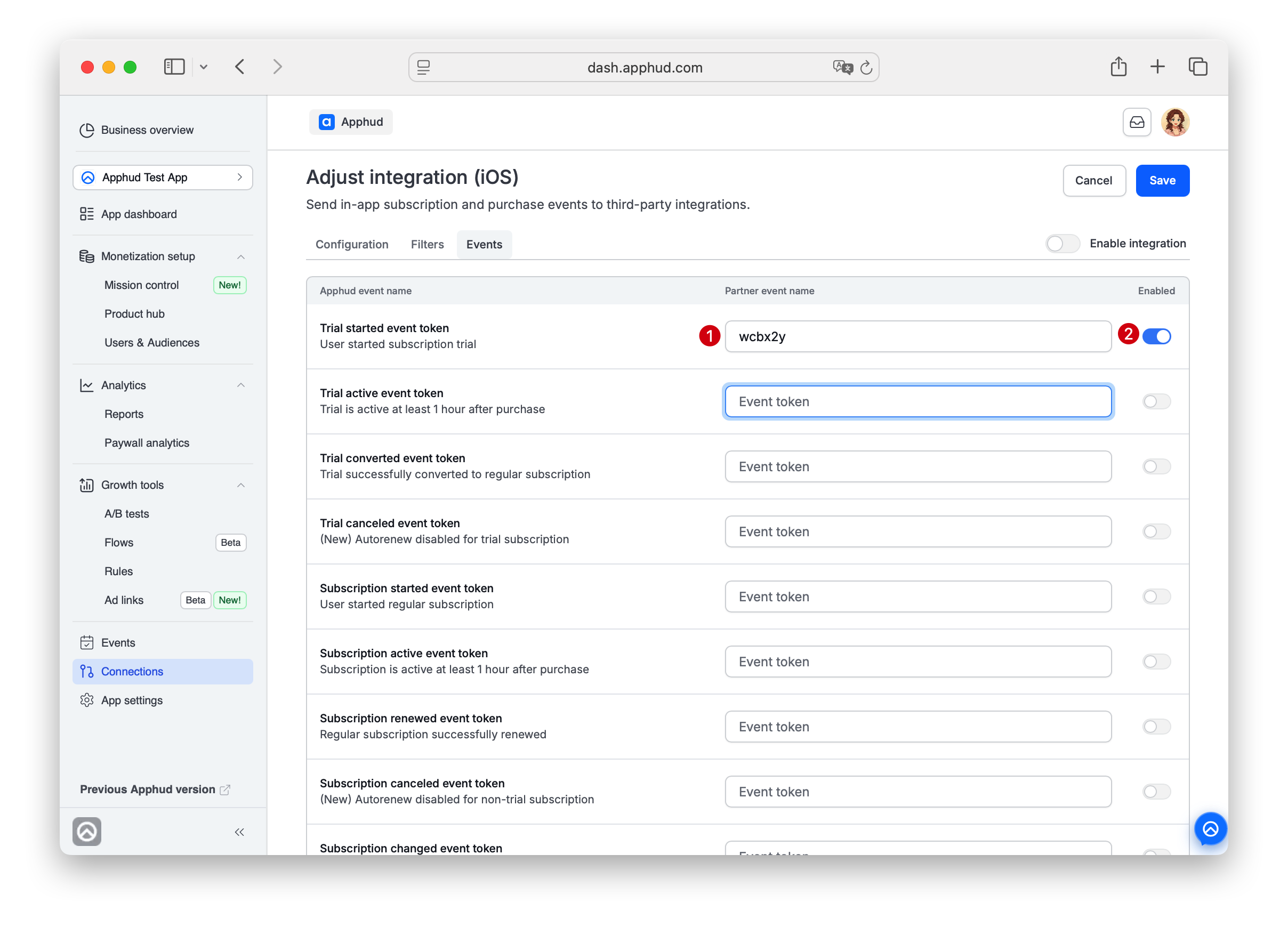This screenshot has height=935, width=1288.
Task: Click the Monetization setup icon
Action: [x=86, y=256]
